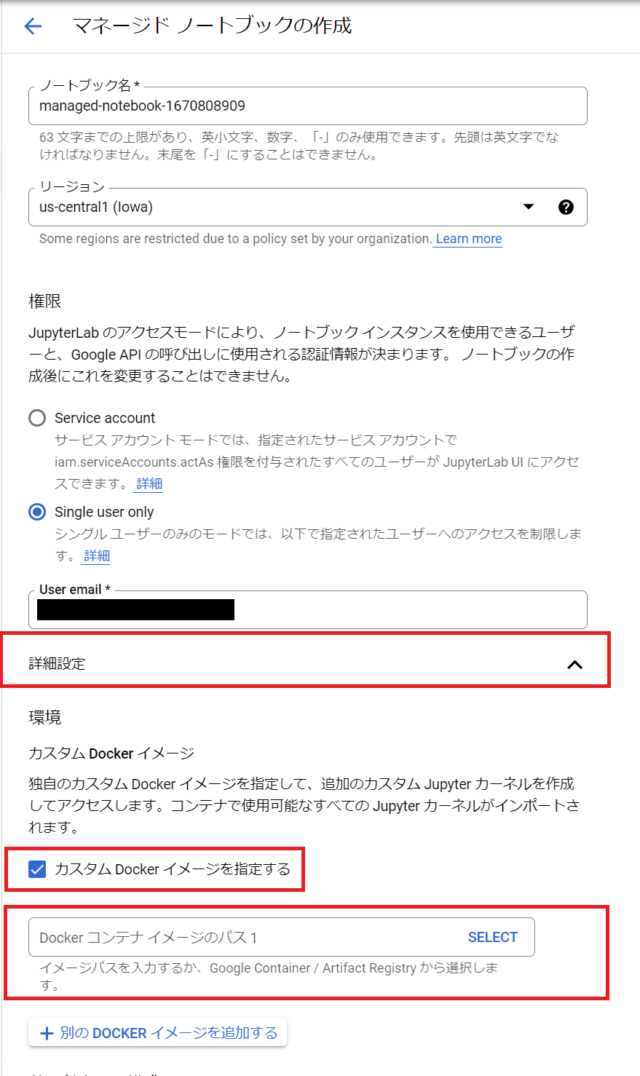The width and height of the screenshot is (640, 1076).
Task: Open the region help question mark icon
Action: pos(566,207)
